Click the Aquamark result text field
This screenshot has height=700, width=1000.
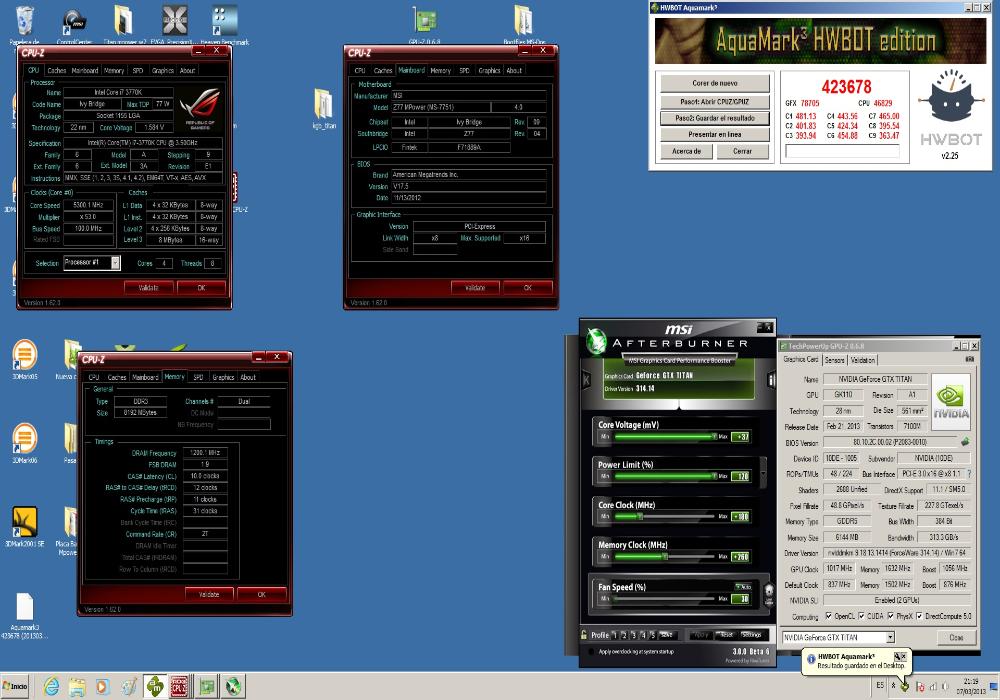[842, 151]
